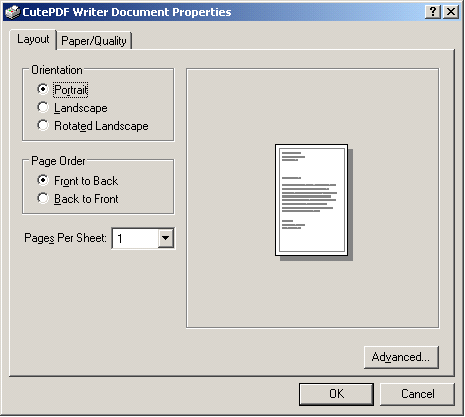Click the Pages Per Sheet label
Screen dimensions: 465x417
tap(65, 238)
